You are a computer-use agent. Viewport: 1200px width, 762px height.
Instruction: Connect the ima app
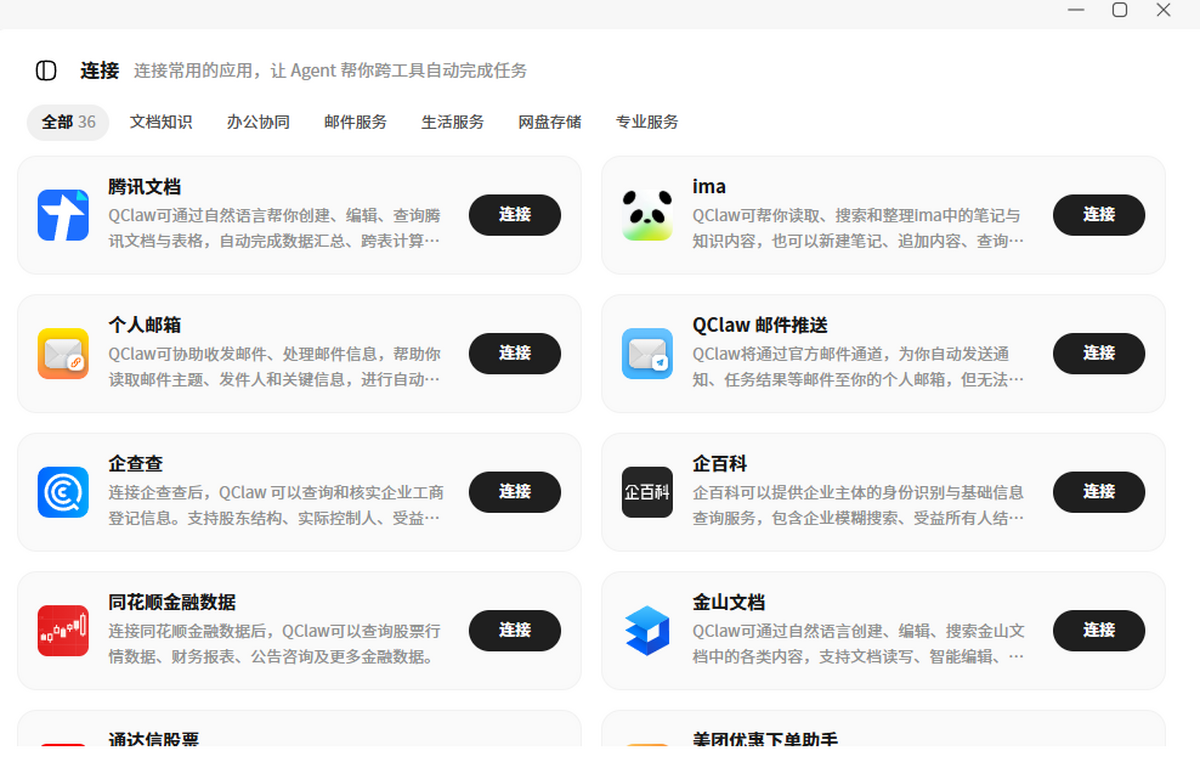pyautogui.click(x=1099, y=215)
